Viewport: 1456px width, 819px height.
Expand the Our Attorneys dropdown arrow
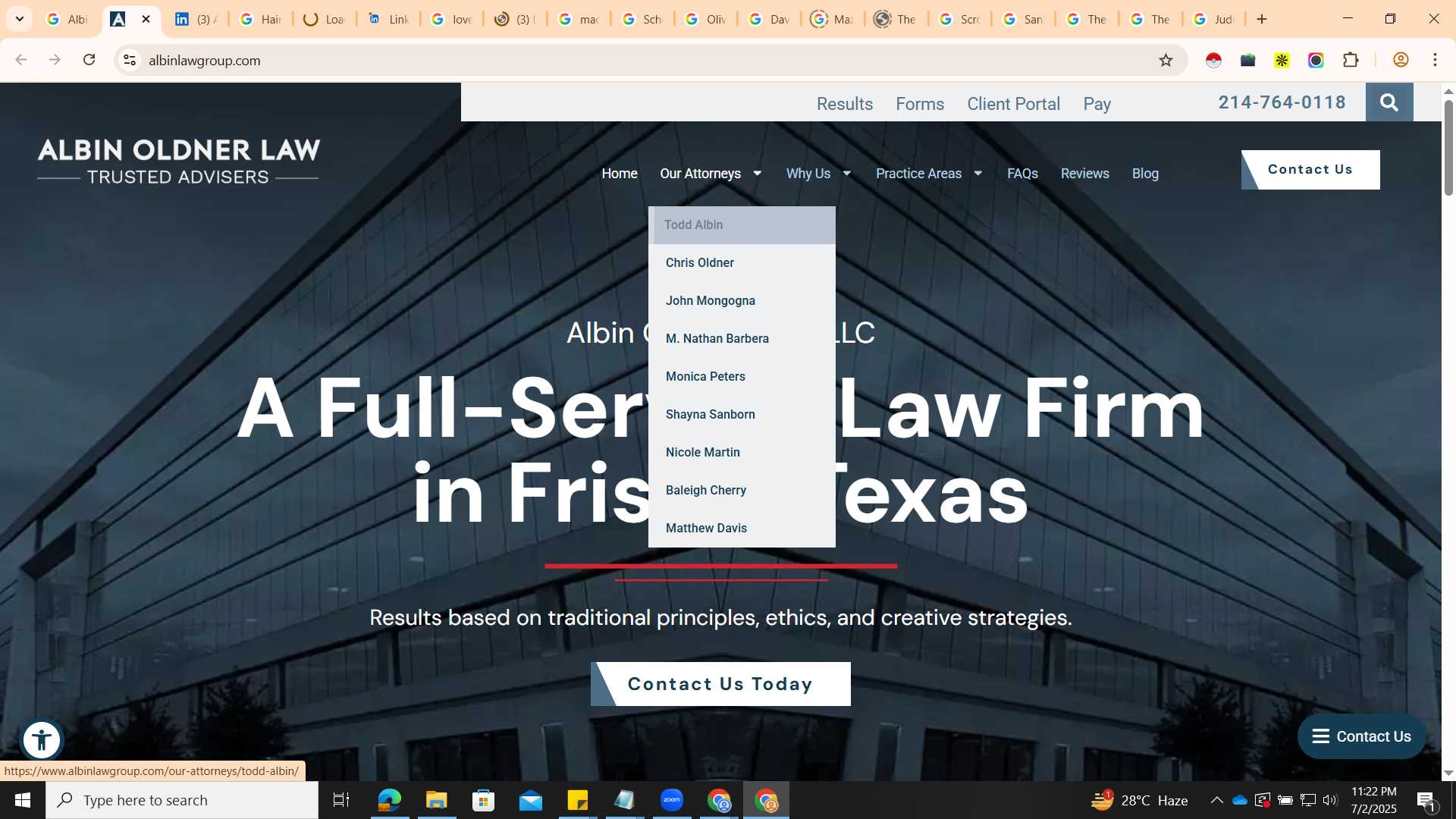(x=757, y=174)
